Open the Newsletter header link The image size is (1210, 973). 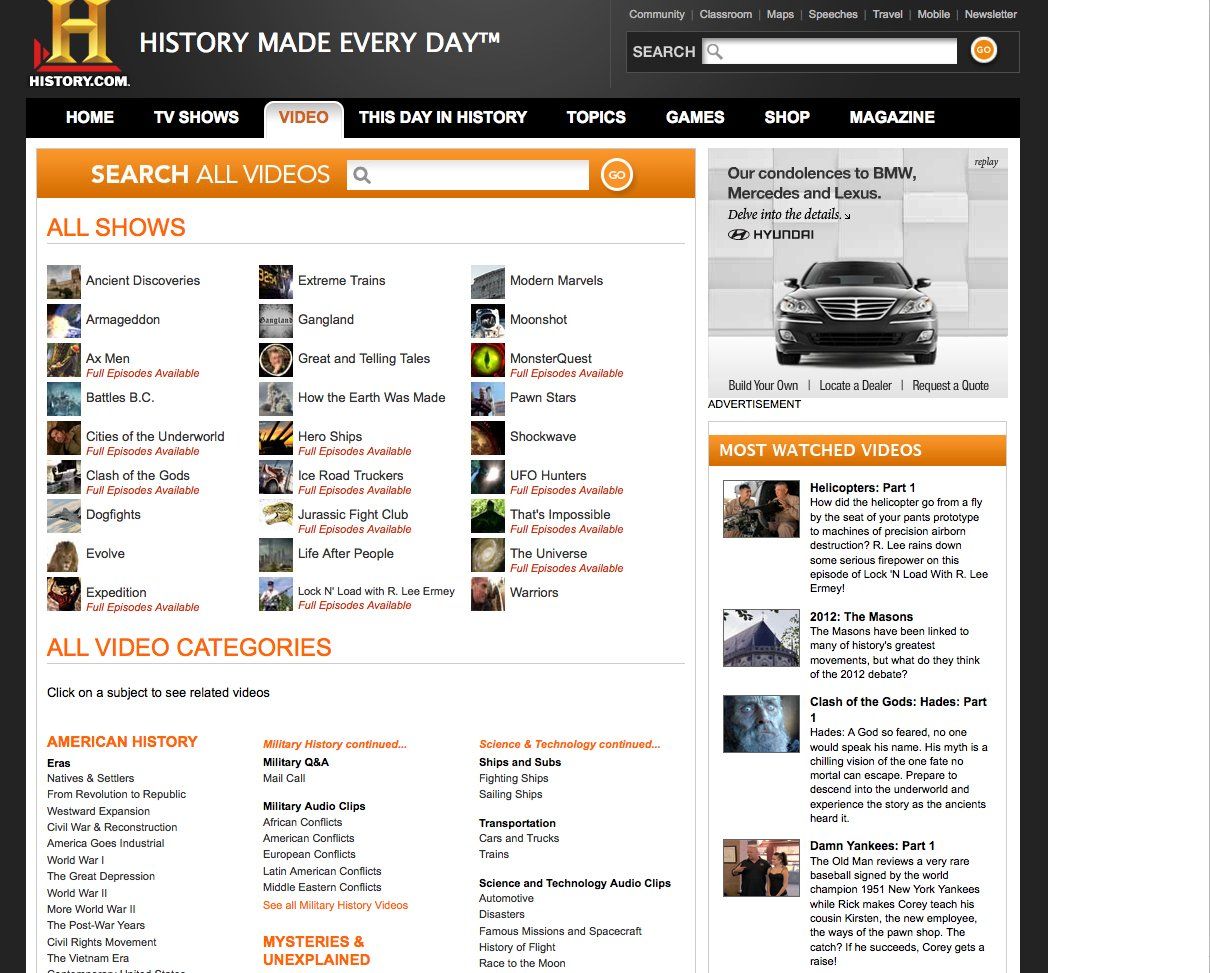pos(991,14)
